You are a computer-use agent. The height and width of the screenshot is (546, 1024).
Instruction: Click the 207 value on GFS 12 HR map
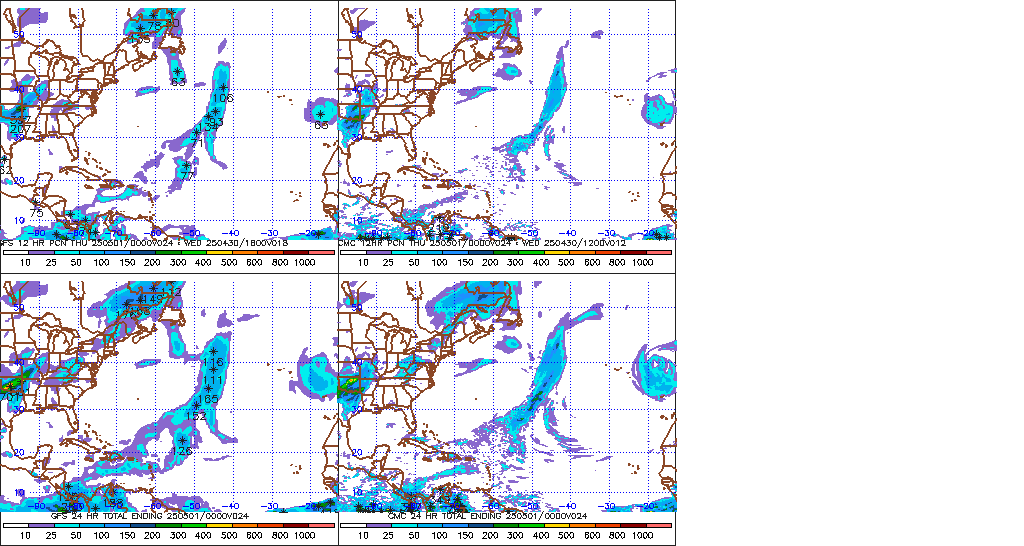[x=20, y=129]
